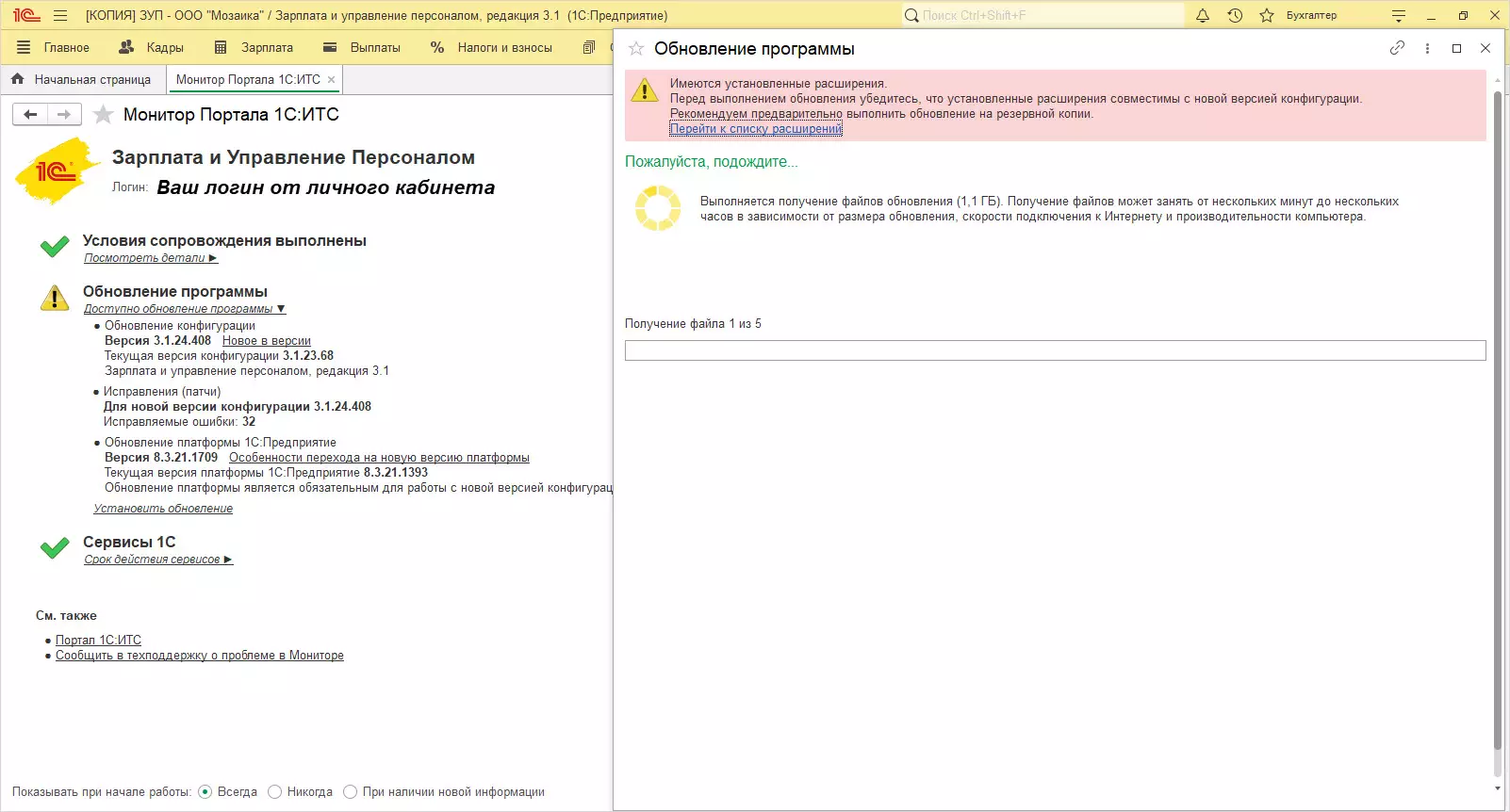Open the Главное section menu

click(67, 47)
